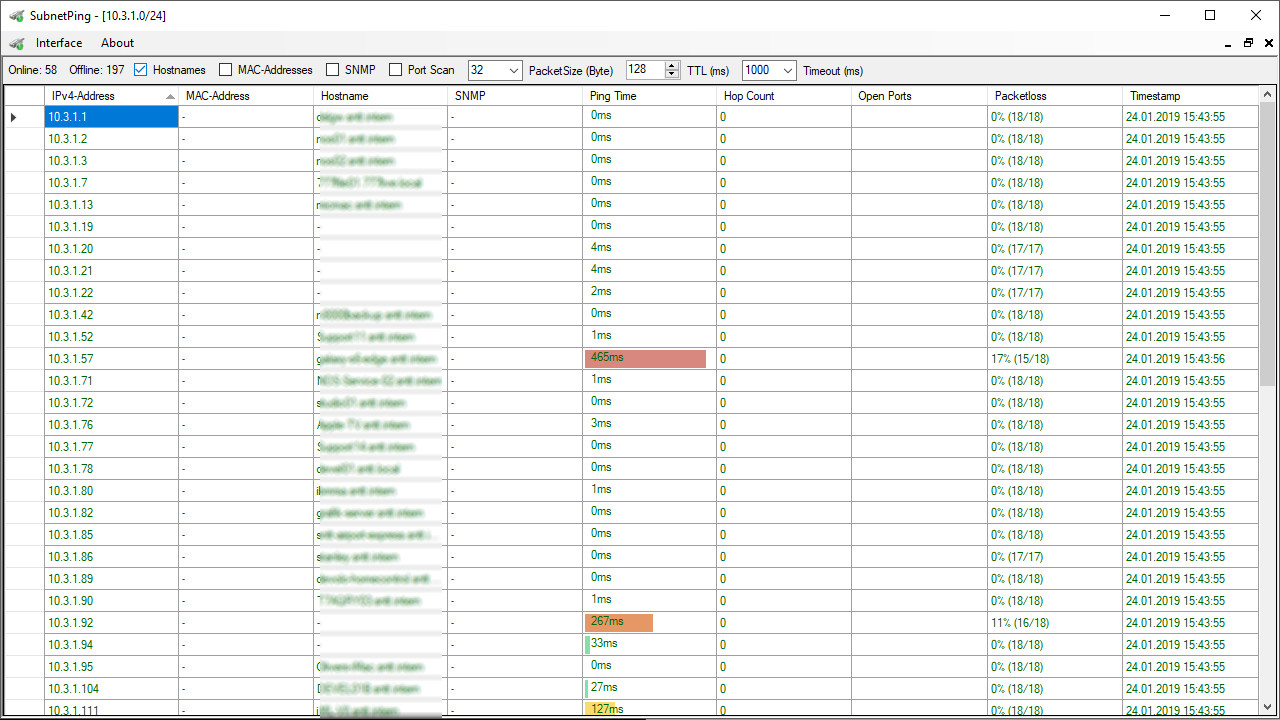Select the 10.3.1.95 address cell

[x=111, y=667]
